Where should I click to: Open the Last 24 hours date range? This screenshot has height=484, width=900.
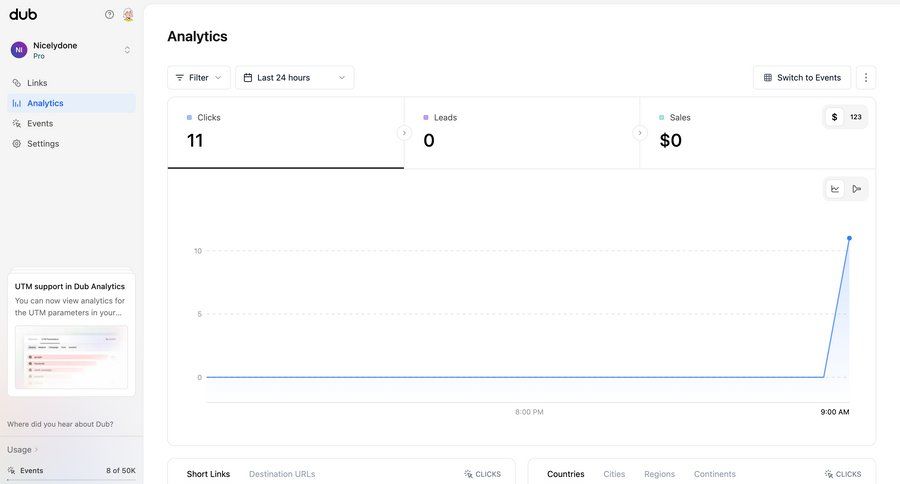pyautogui.click(x=294, y=78)
